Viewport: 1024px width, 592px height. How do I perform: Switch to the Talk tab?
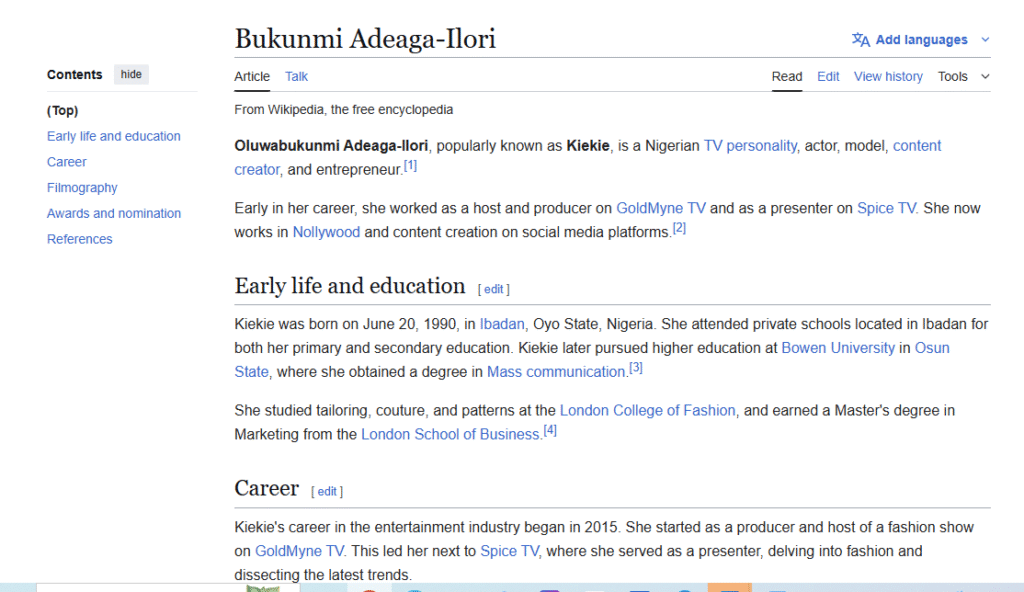coord(296,76)
